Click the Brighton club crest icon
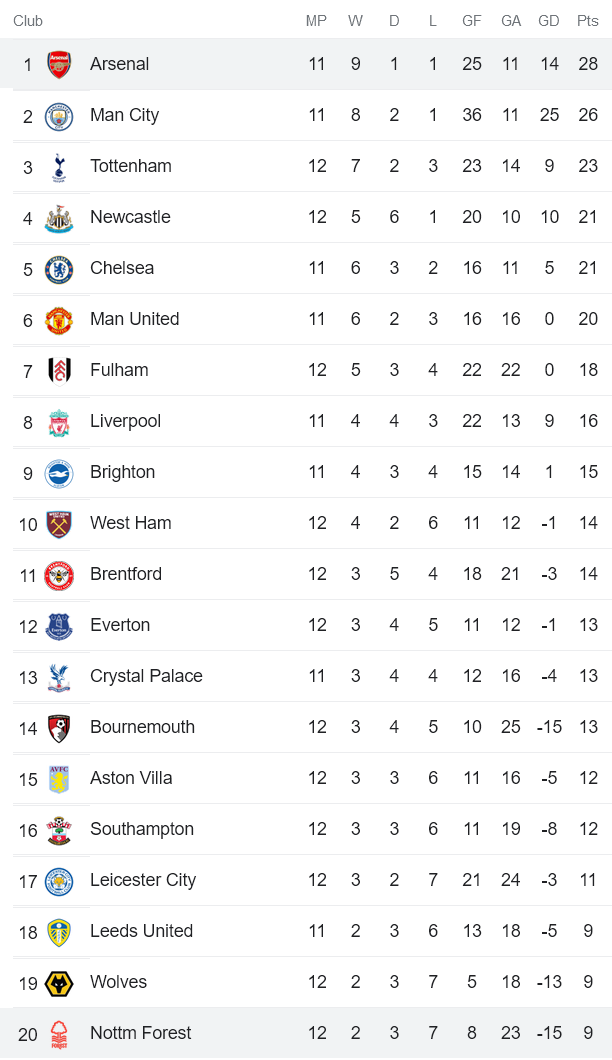612x1060 pixels. pos(59,473)
